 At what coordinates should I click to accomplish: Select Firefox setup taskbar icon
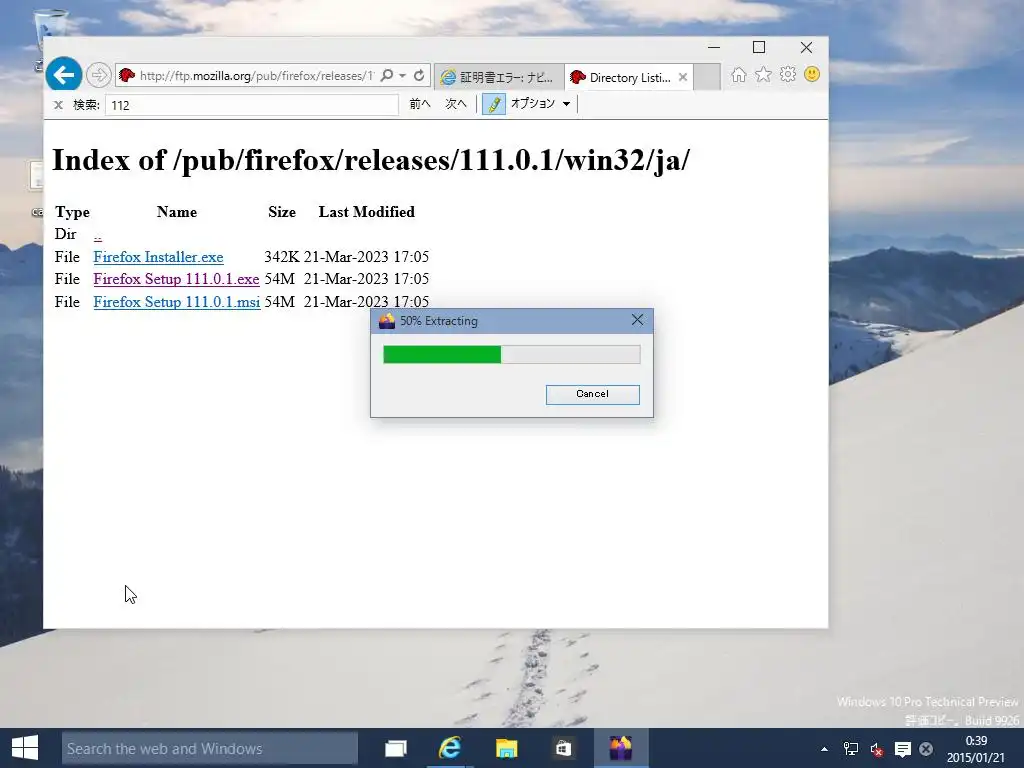620,748
